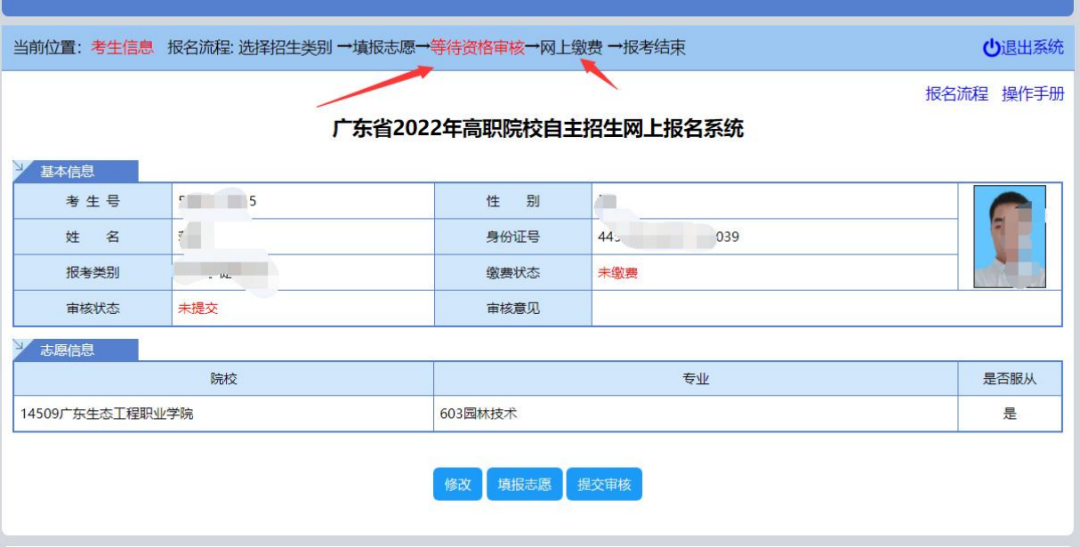Click the red 等待资格审核 step
This screenshot has width=1080, height=547.
477,47
